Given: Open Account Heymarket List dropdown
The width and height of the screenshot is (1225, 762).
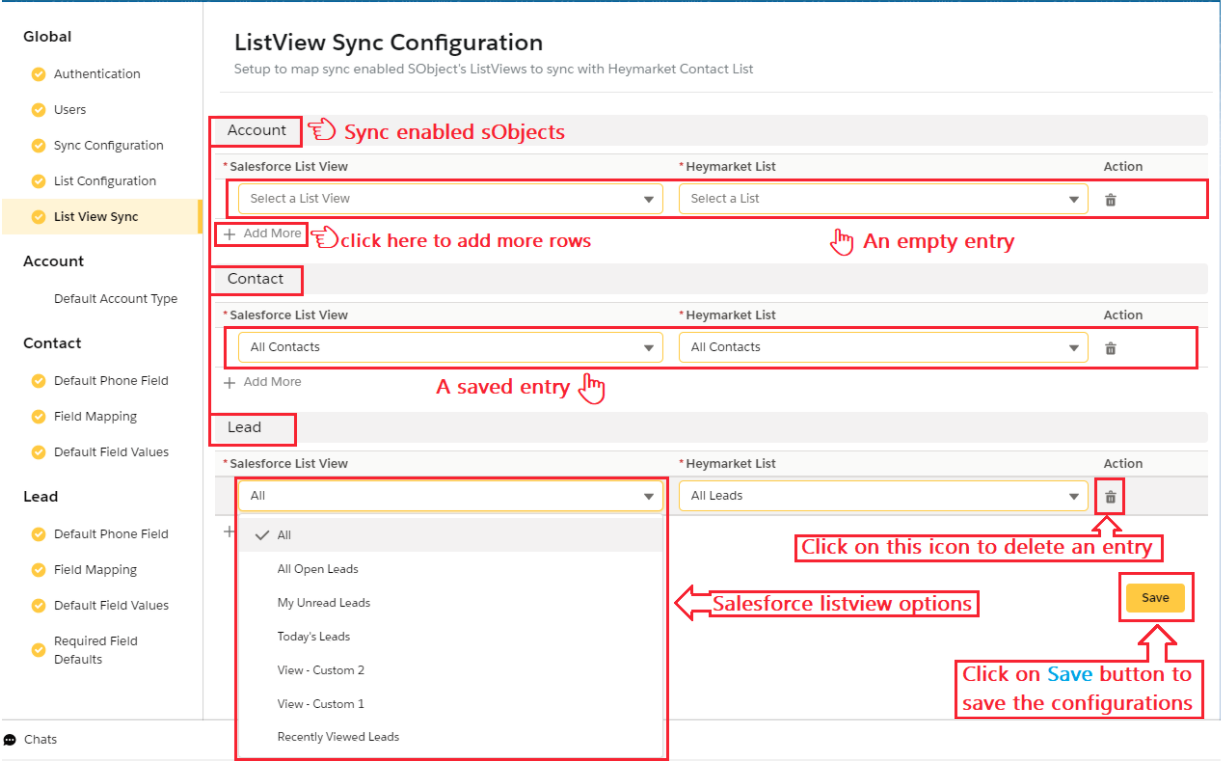Looking at the screenshot, I should pyautogui.click(x=883, y=198).
